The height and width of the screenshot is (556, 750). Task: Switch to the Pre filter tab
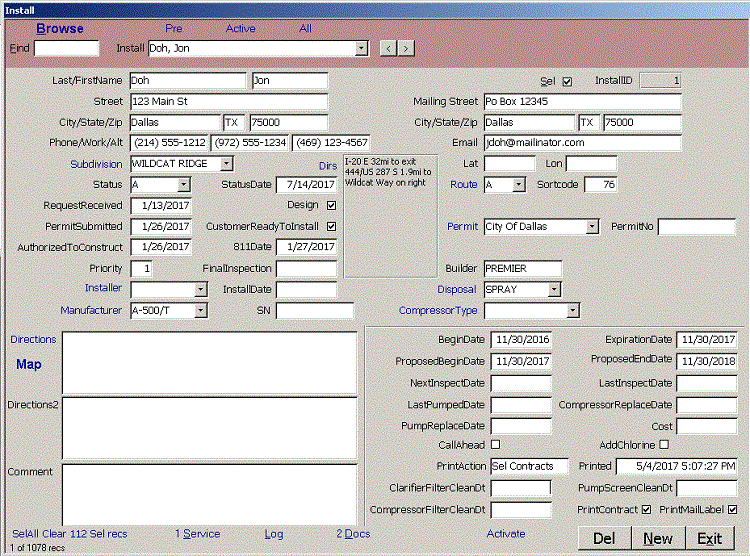click(174, 29)
